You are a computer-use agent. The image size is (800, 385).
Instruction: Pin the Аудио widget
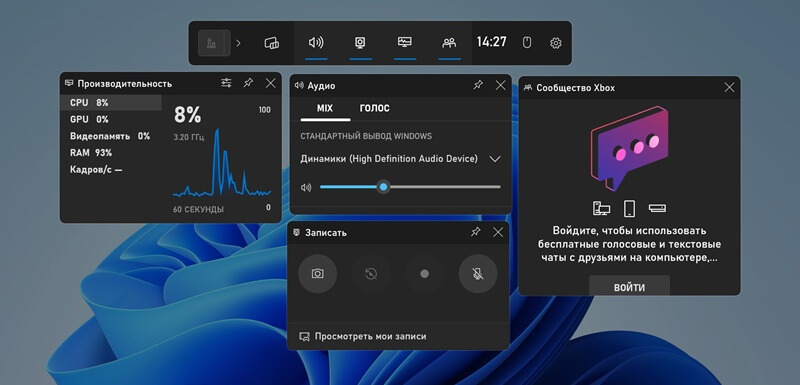pyautogui.click(x=478, y=85)
